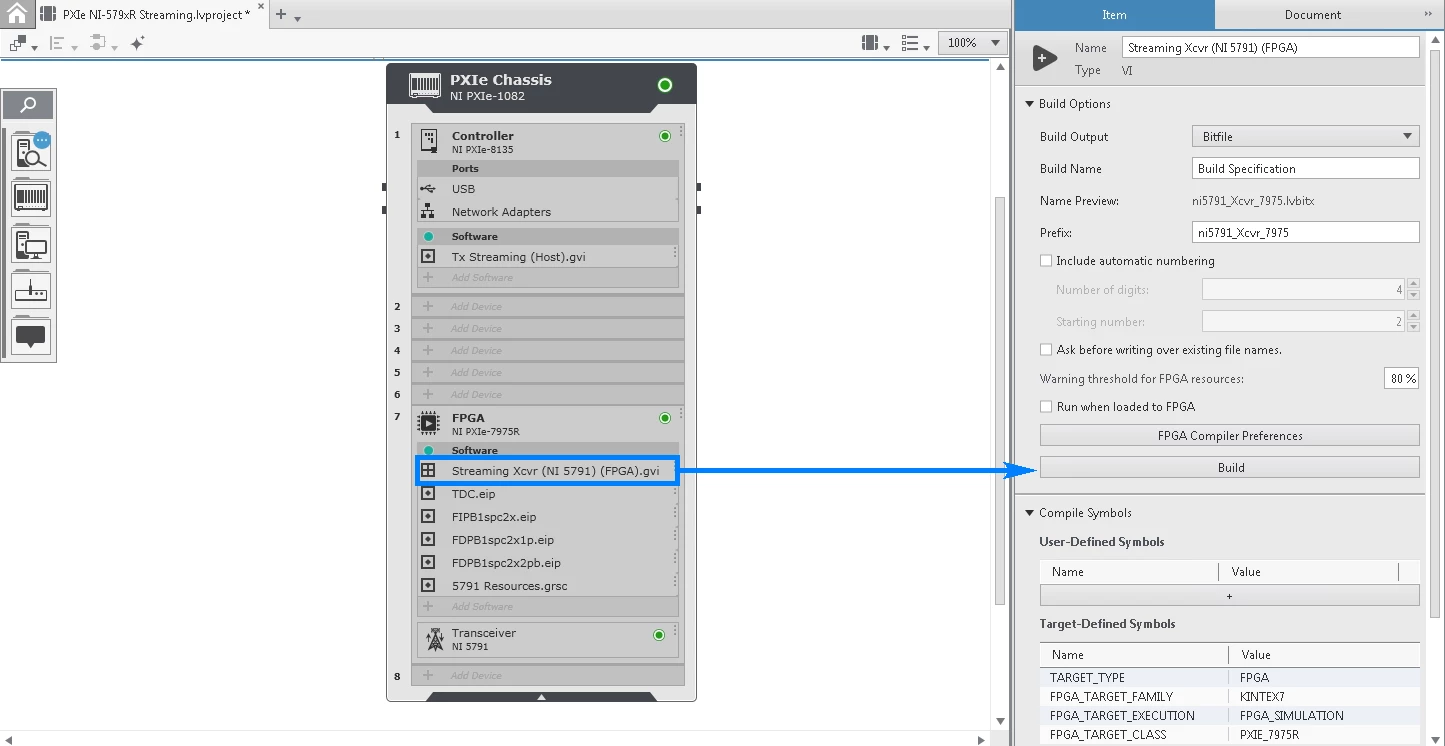Enable Run when loaded to FPGA
Screen dimensions: 1445x746
click(x=1046, y=406)
